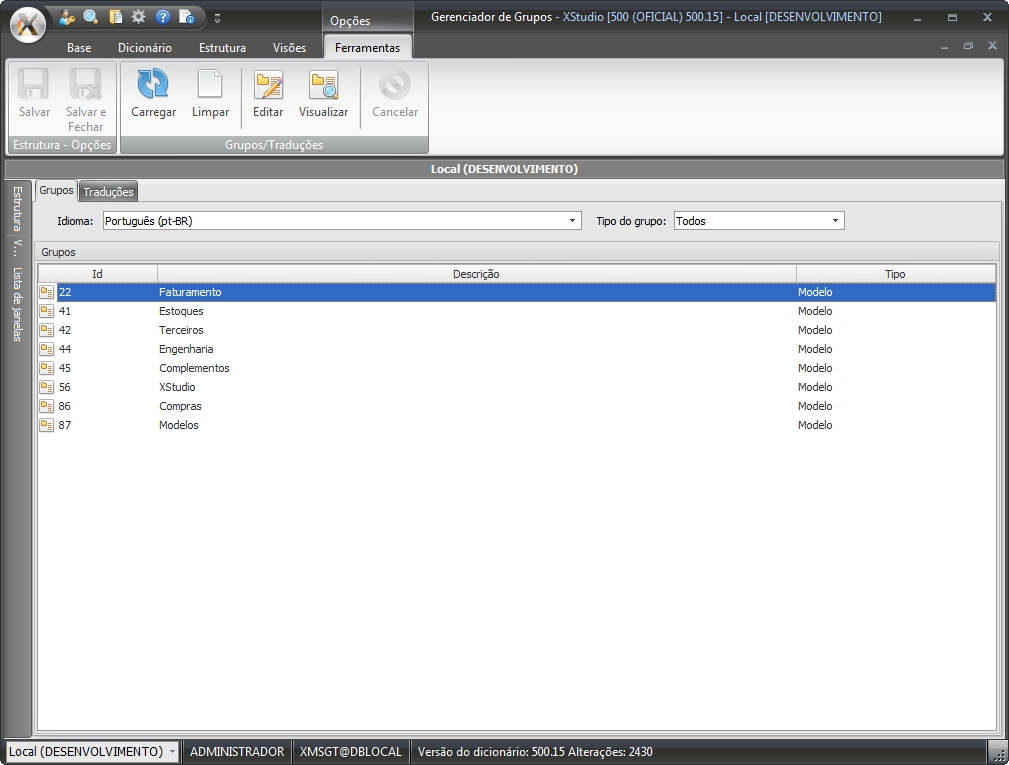The height and width of the screenshot is (765, 1009).
Task: Sort groups by the Descrição column header
Action: pyautogui.click(x=476, y=274)
